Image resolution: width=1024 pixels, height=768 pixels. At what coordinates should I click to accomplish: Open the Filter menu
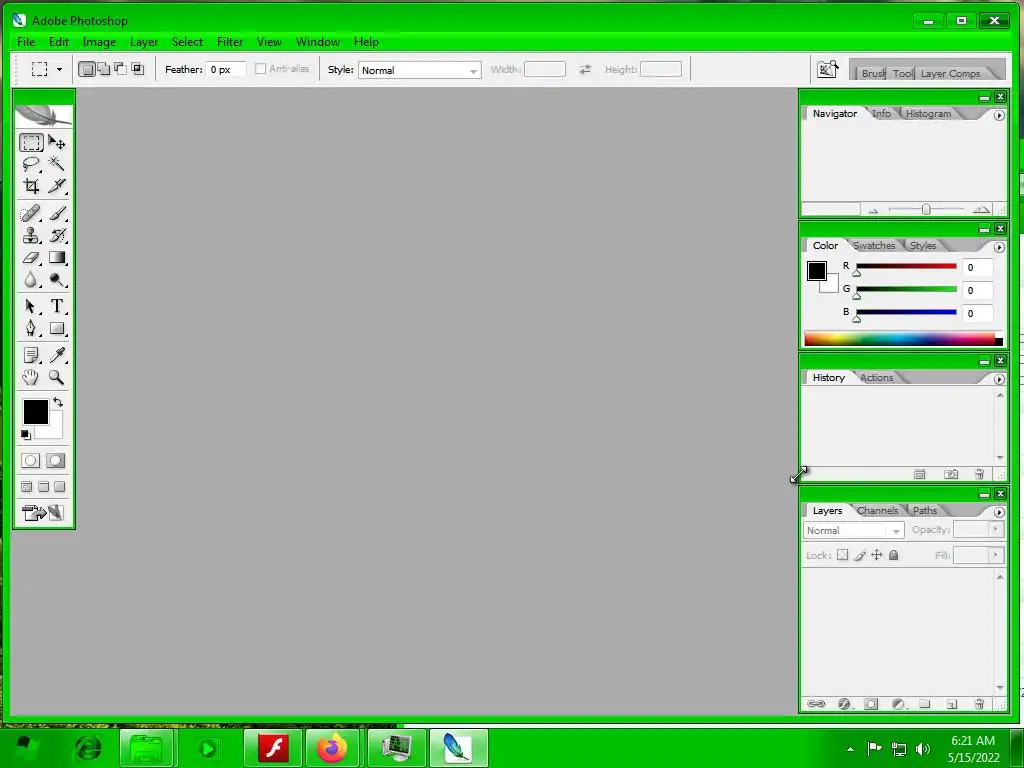(230, 42)
